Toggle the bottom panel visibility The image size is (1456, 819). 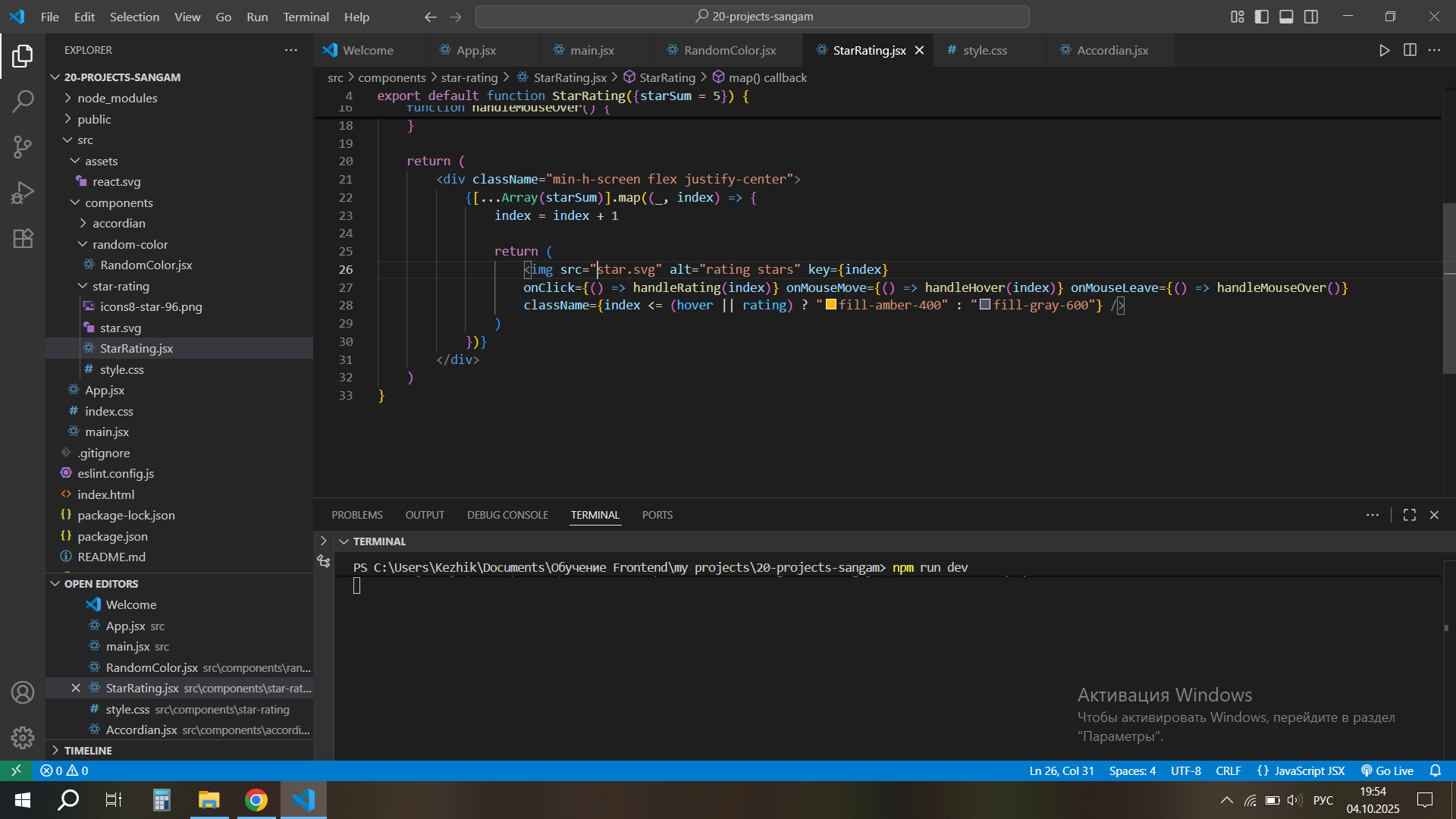click(1286, 17)
